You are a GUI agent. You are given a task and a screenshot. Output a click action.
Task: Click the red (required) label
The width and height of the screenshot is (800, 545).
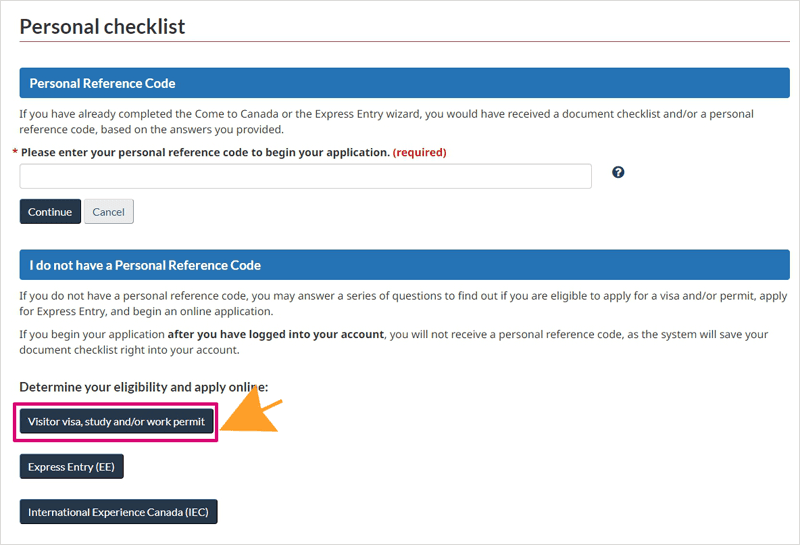(x=419, y=152)
